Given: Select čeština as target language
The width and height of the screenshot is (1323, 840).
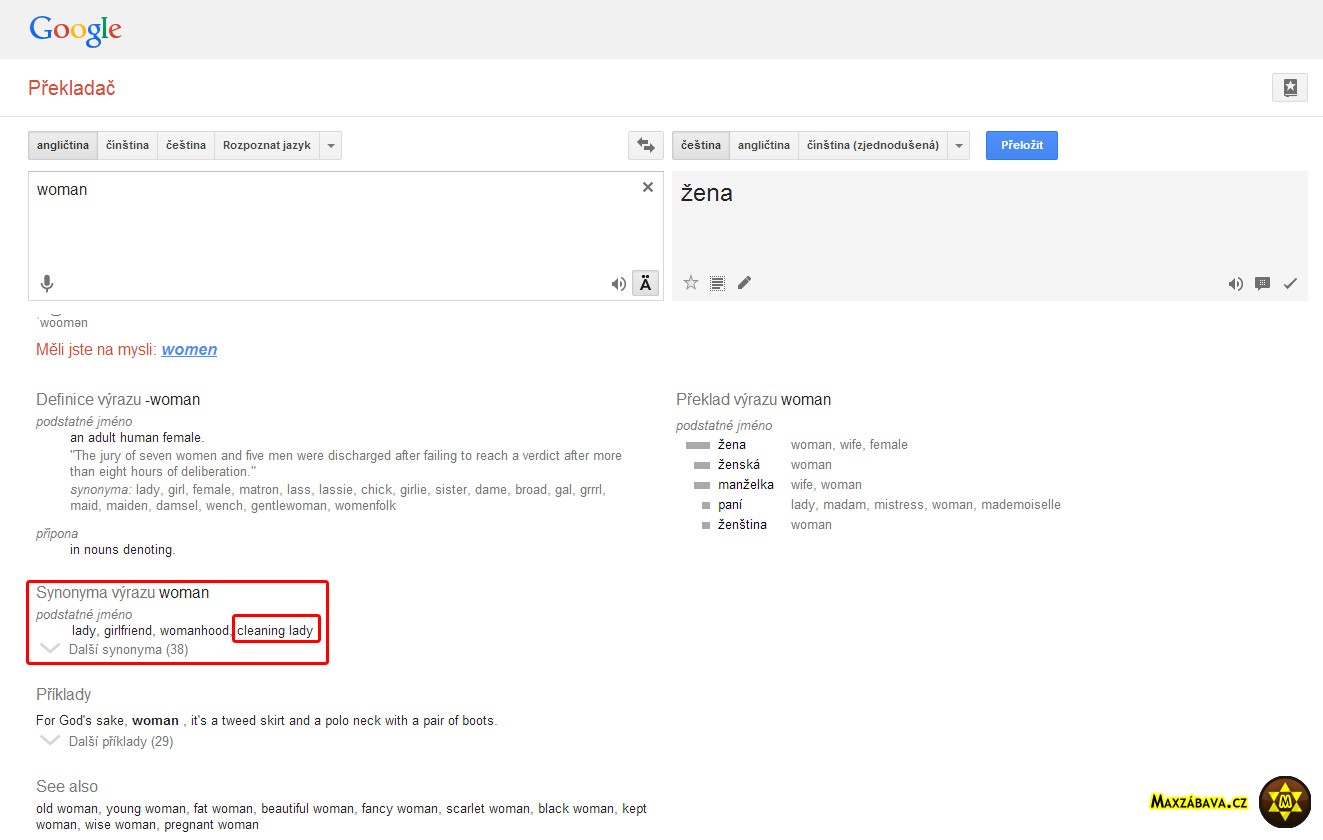Looking at the screenshot, I should (701, 145).
